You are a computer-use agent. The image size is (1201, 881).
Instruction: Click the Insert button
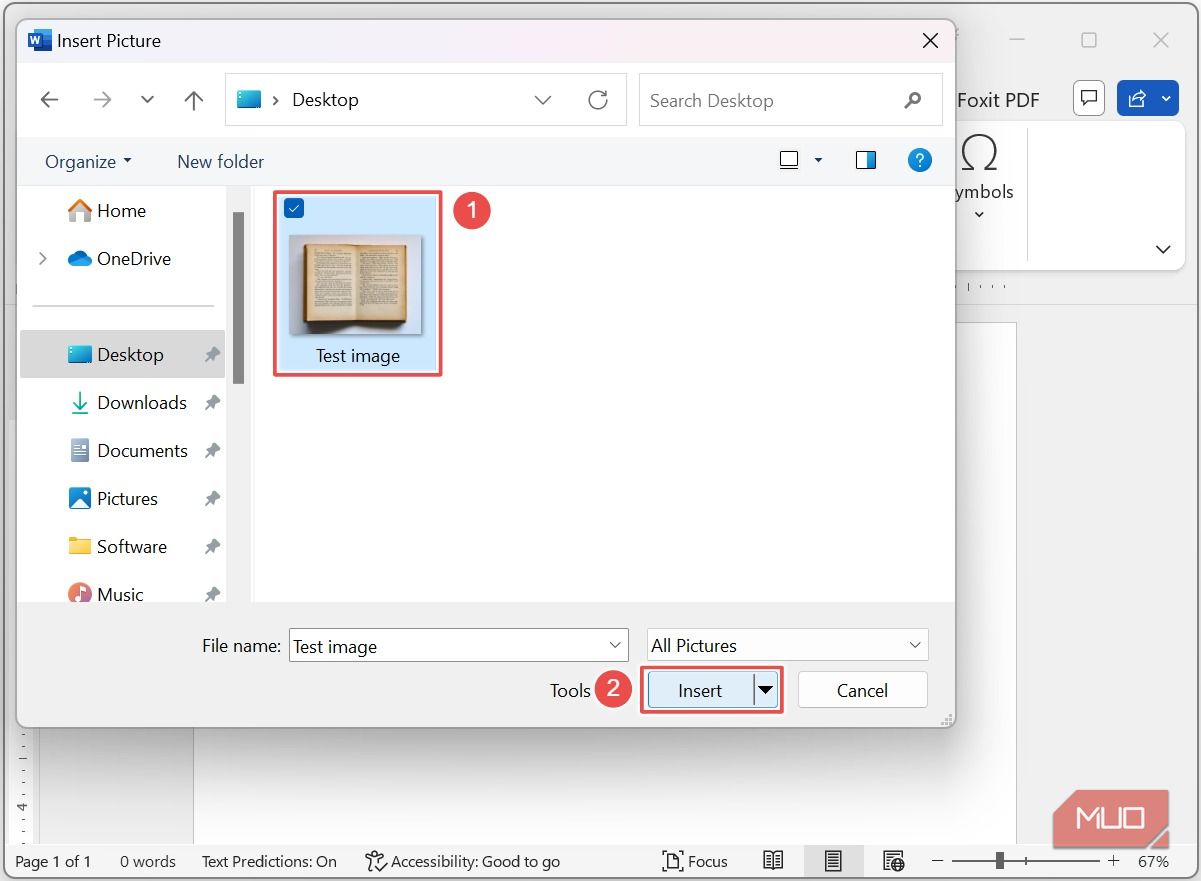coord(700,690)
